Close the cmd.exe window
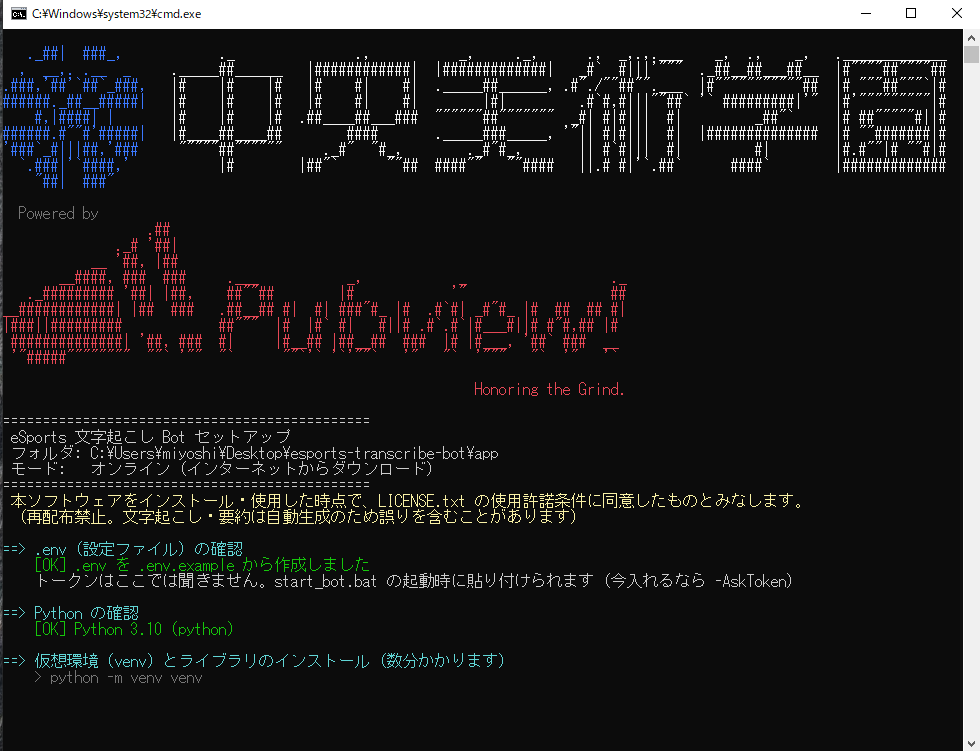Image resolution: width=980 pixels, height=751 pixels. tap(957, 14)
